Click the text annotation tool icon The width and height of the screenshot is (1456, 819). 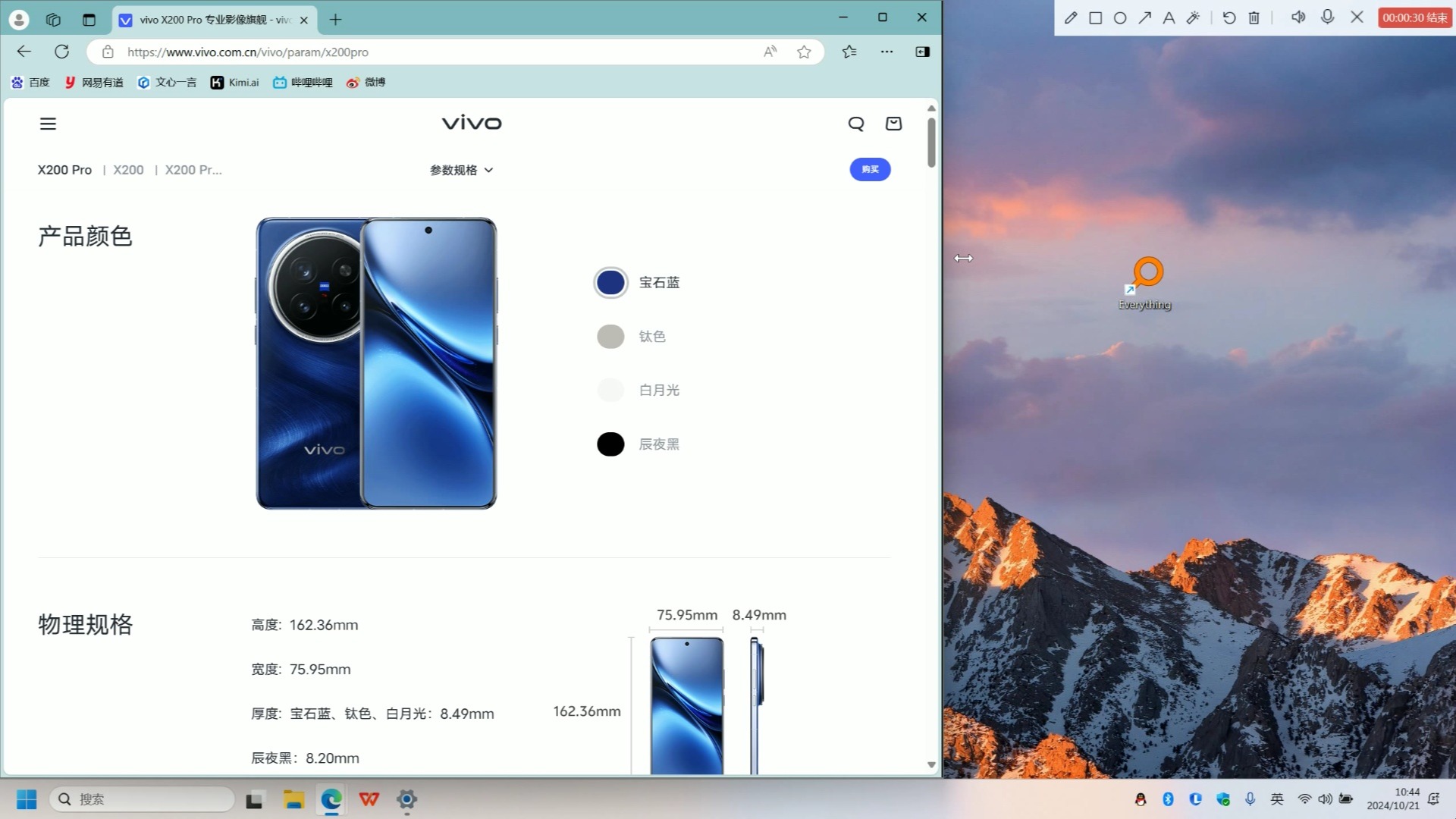[x=1168, y=17]
